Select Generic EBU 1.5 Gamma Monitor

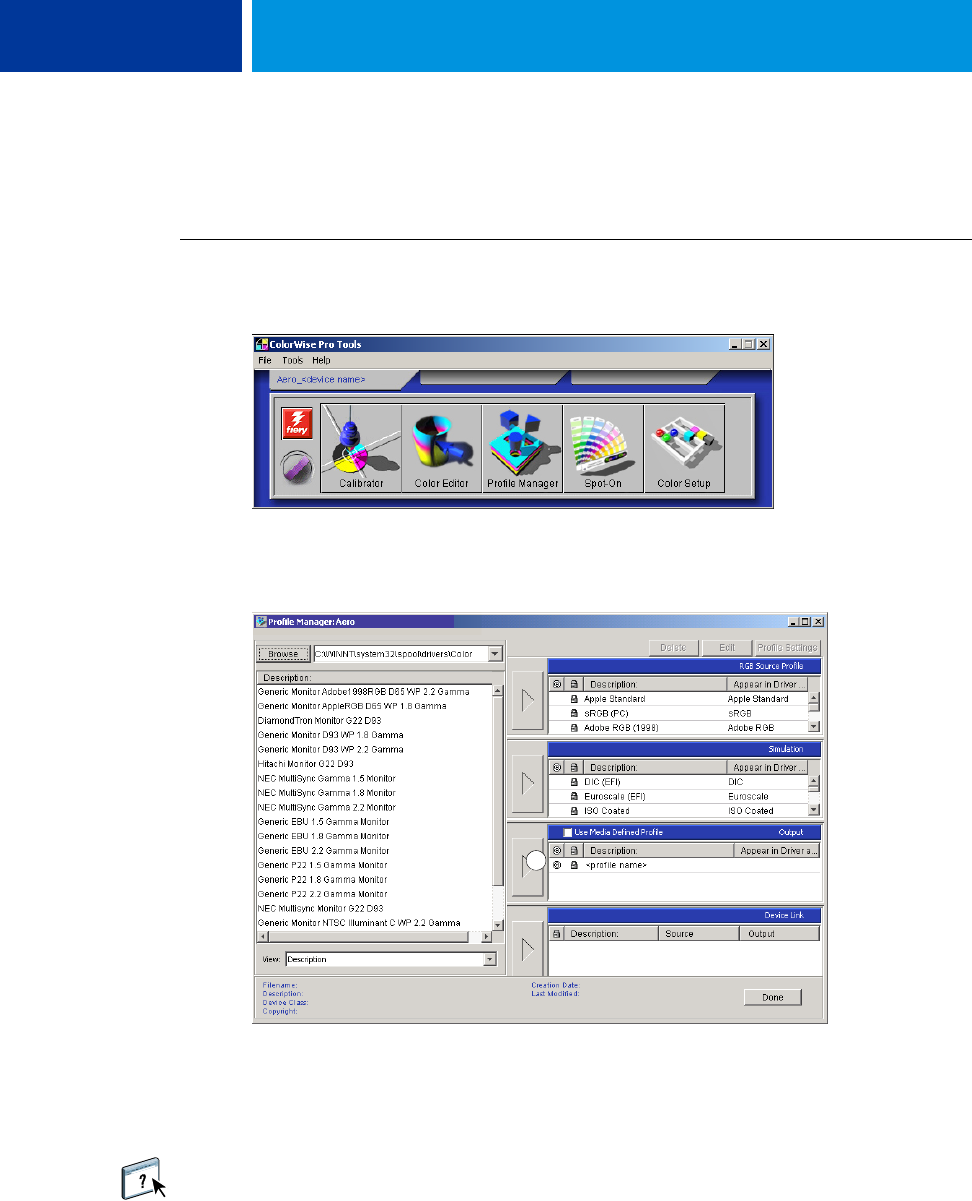[x=324, y=821]
